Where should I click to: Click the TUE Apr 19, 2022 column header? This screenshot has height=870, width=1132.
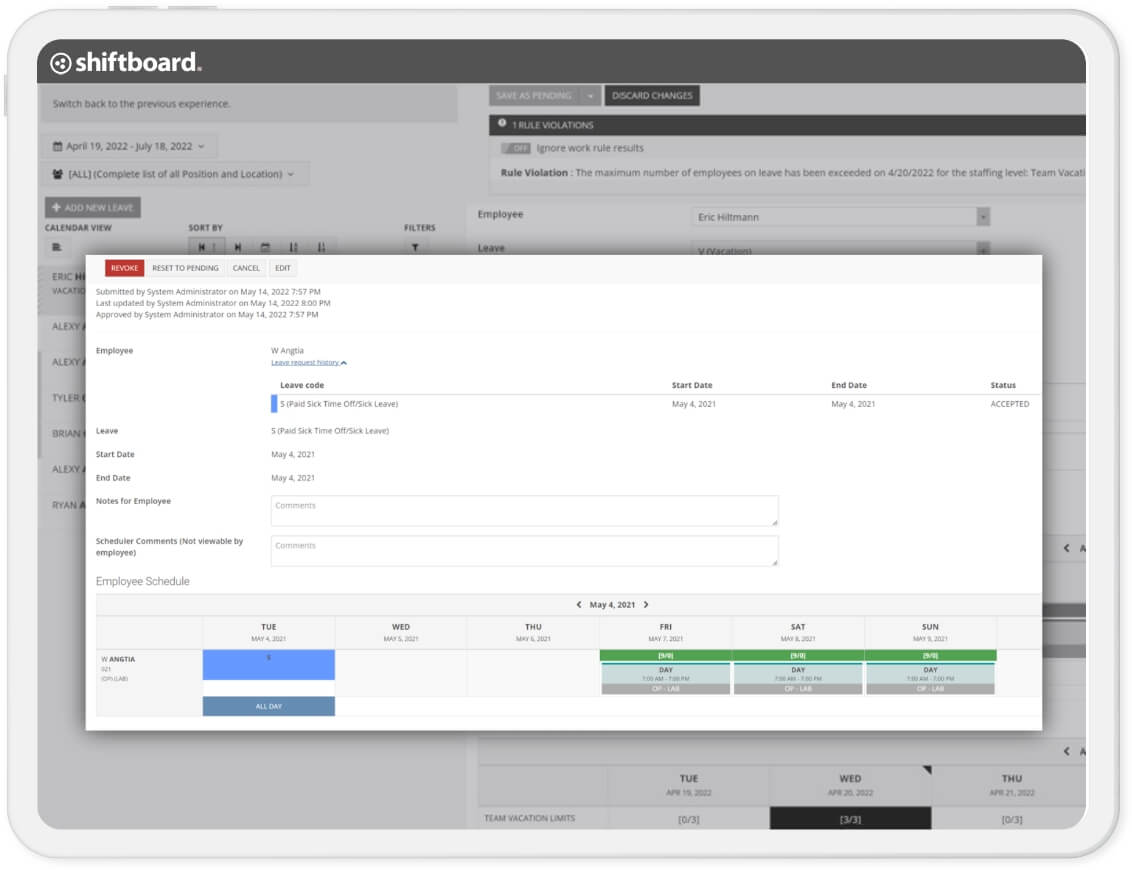(689, 785)
